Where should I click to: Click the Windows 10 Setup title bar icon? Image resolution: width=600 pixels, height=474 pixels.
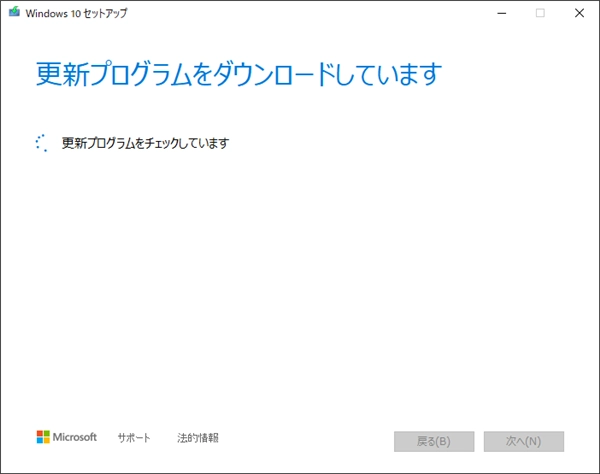14,12
